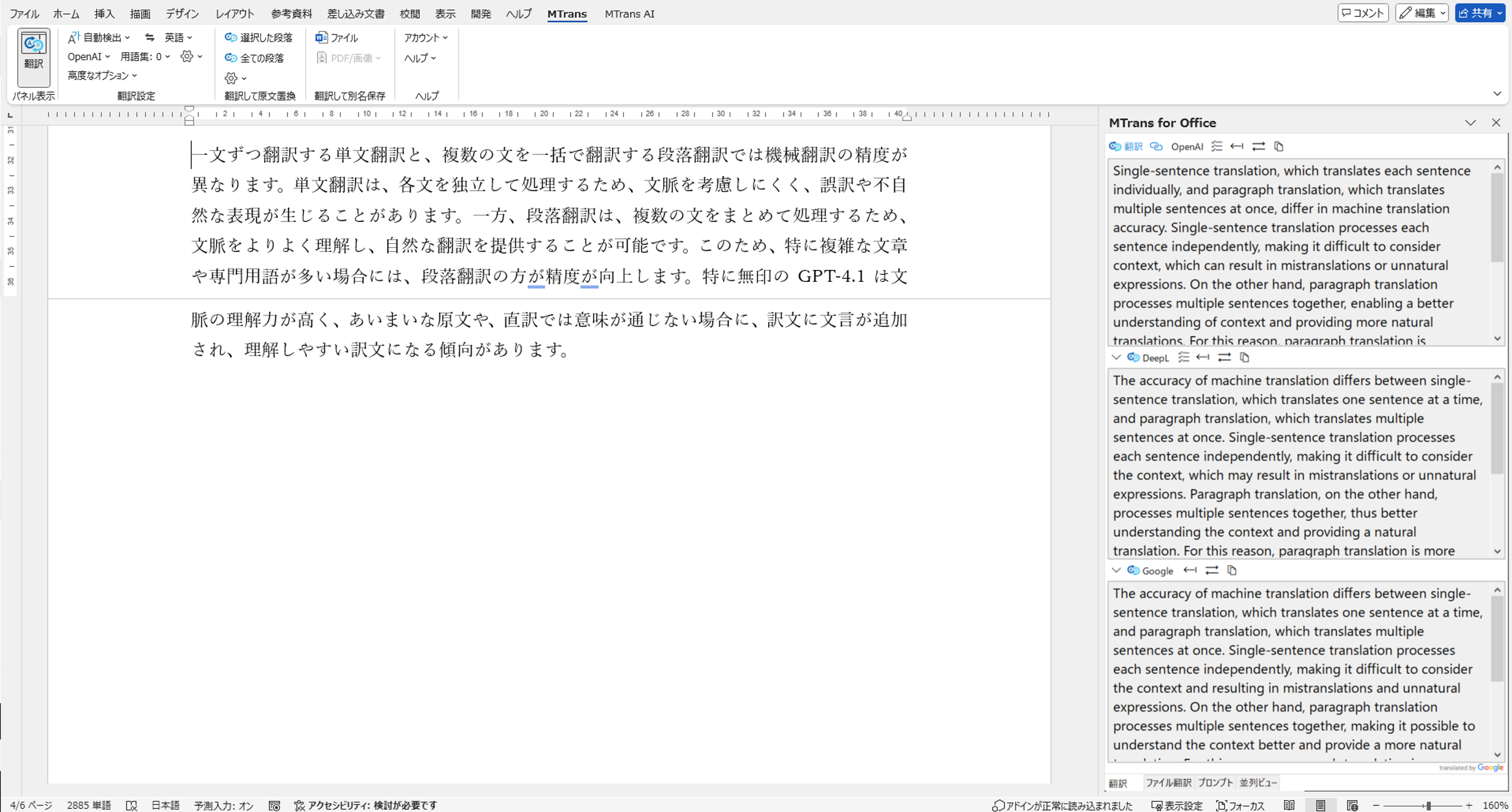Click the insert-arrow icon next to DeepL
The image size is (1512, 812).
pos(1203,357)
